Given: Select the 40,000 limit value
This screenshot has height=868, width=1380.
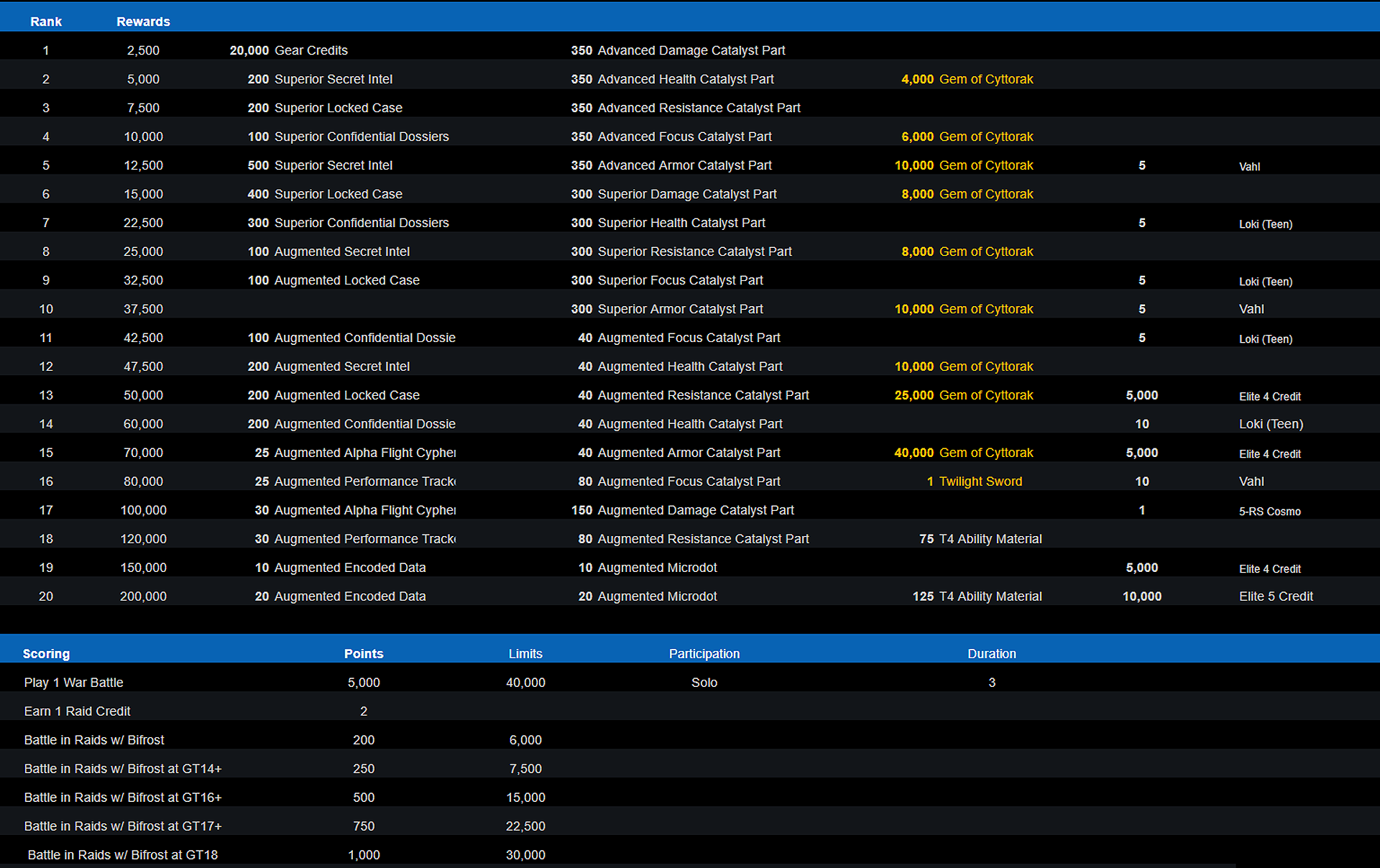Looking at the screenshot, I should coord(525,683).
